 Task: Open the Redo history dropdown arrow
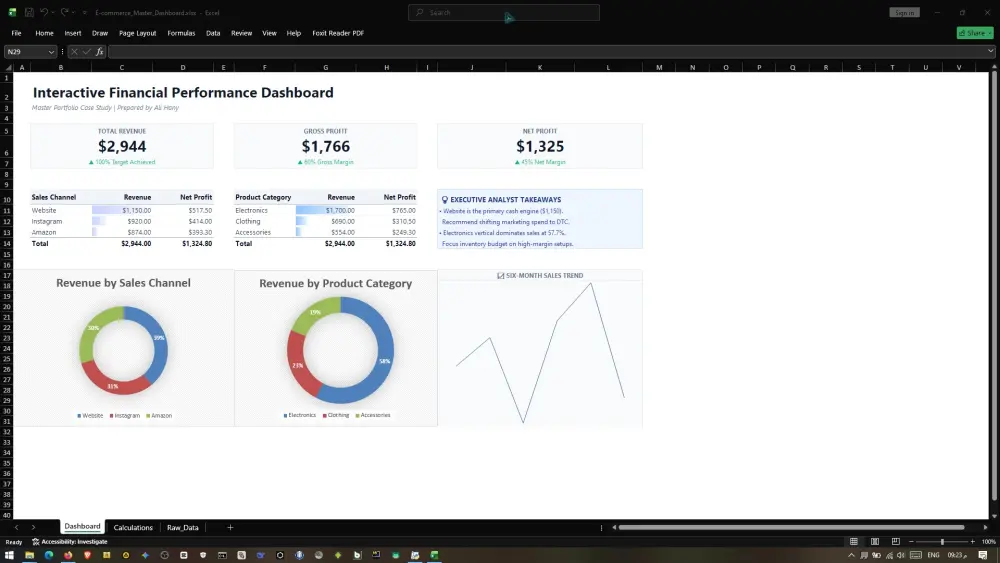(x=73, y=12)
